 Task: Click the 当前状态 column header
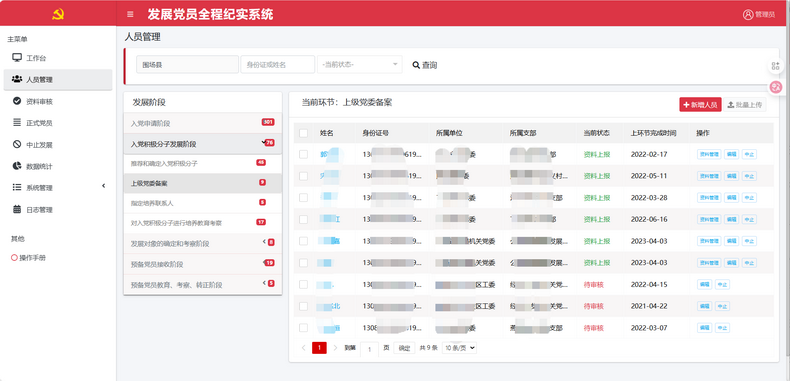click(597, 133)
